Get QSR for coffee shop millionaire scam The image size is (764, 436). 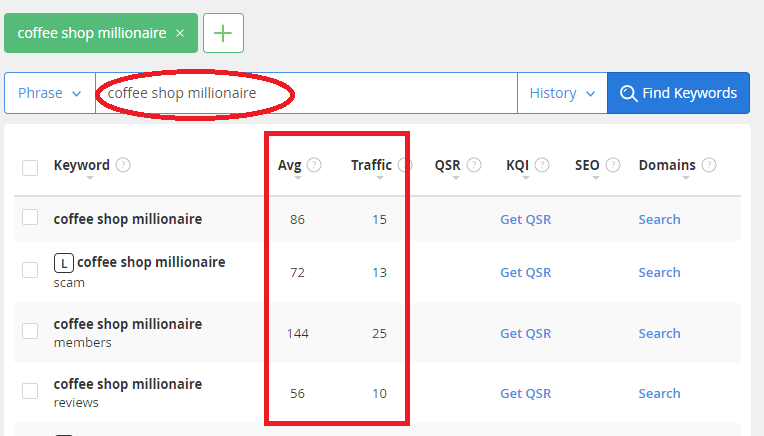[x=525, y=272]
